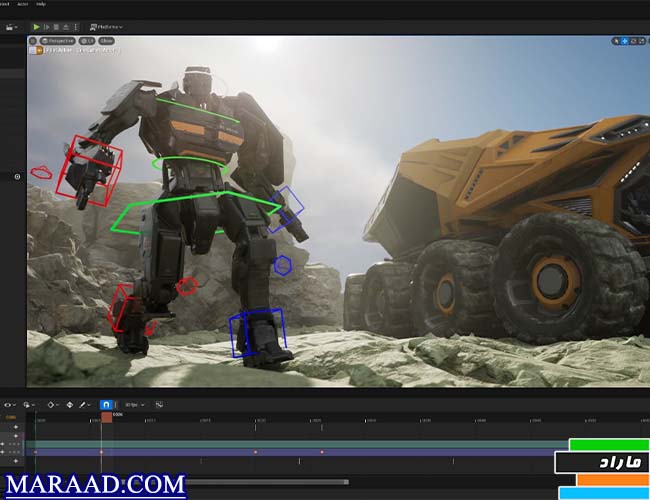Select the green waist ring control
Image resolution: width=650 pixels, height=500 pixels.
(x=189, y=165)
